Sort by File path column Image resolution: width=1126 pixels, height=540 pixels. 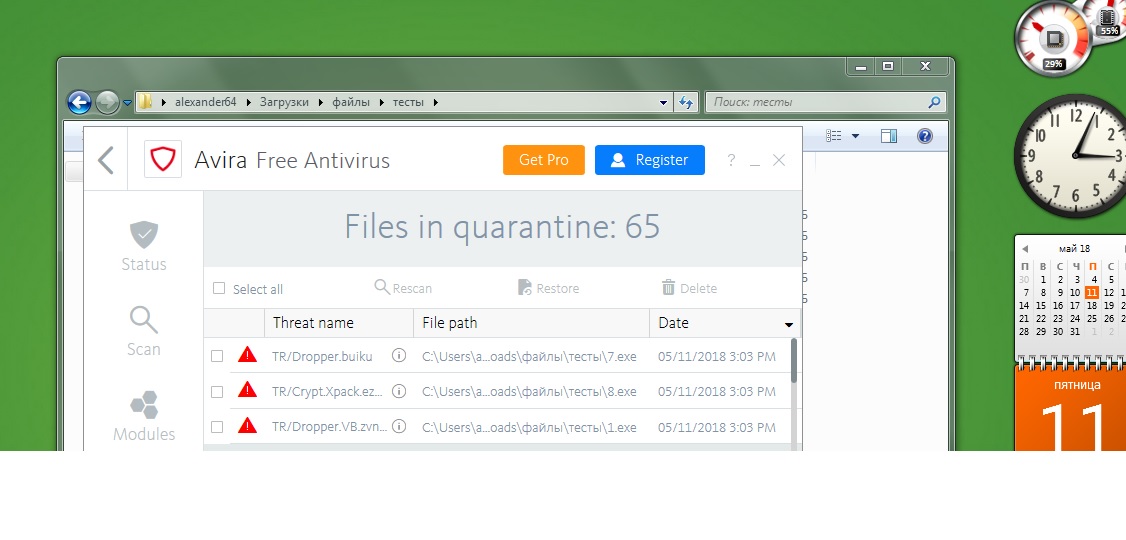click(531, 323)
